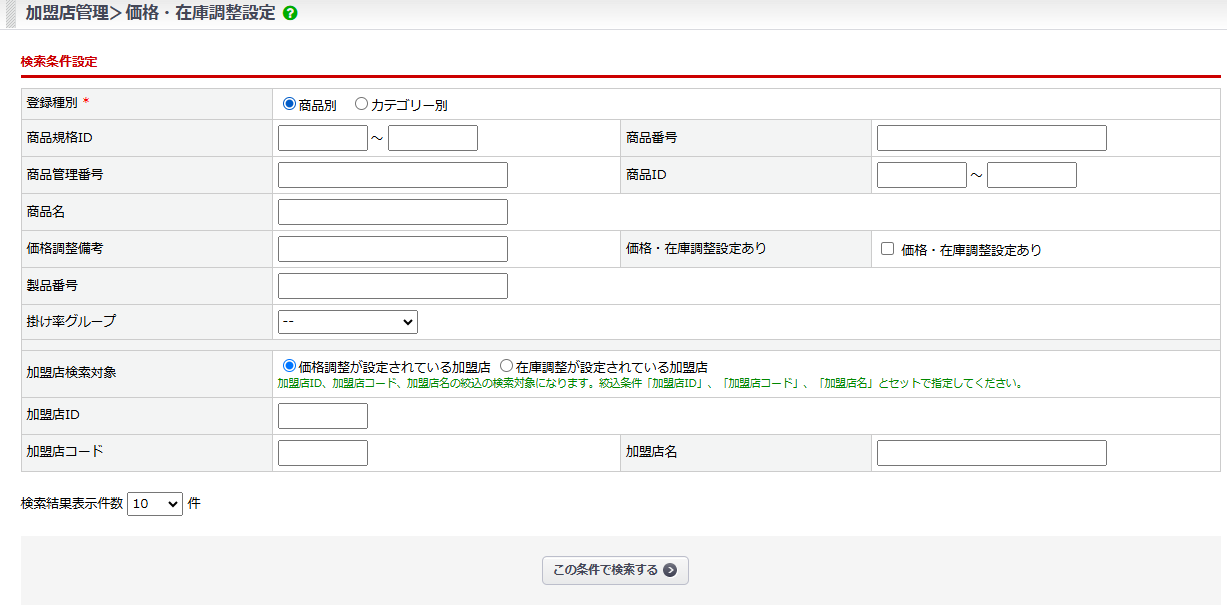Screen dimensions: 1227x608
Task: Click the green help icon beside page title
Action: (x=290, y=14)
